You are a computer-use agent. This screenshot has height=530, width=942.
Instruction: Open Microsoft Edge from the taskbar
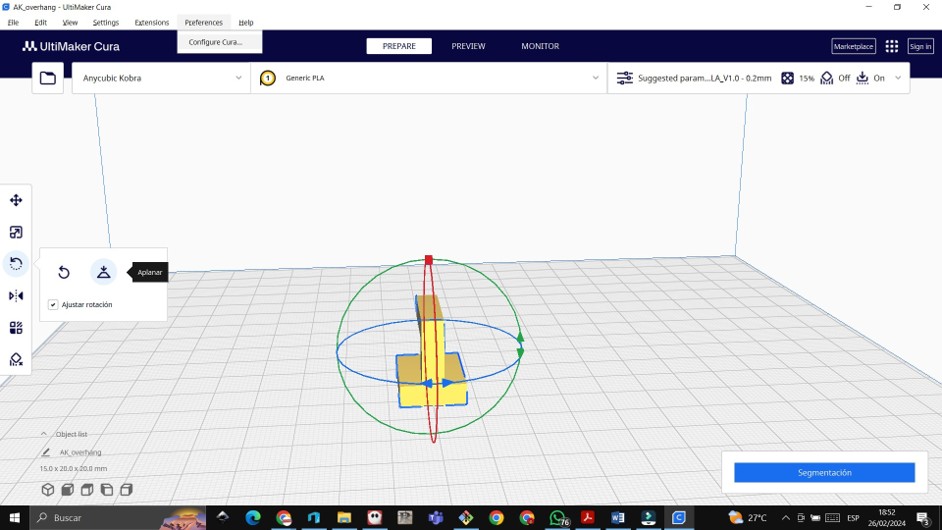[253, 517]
